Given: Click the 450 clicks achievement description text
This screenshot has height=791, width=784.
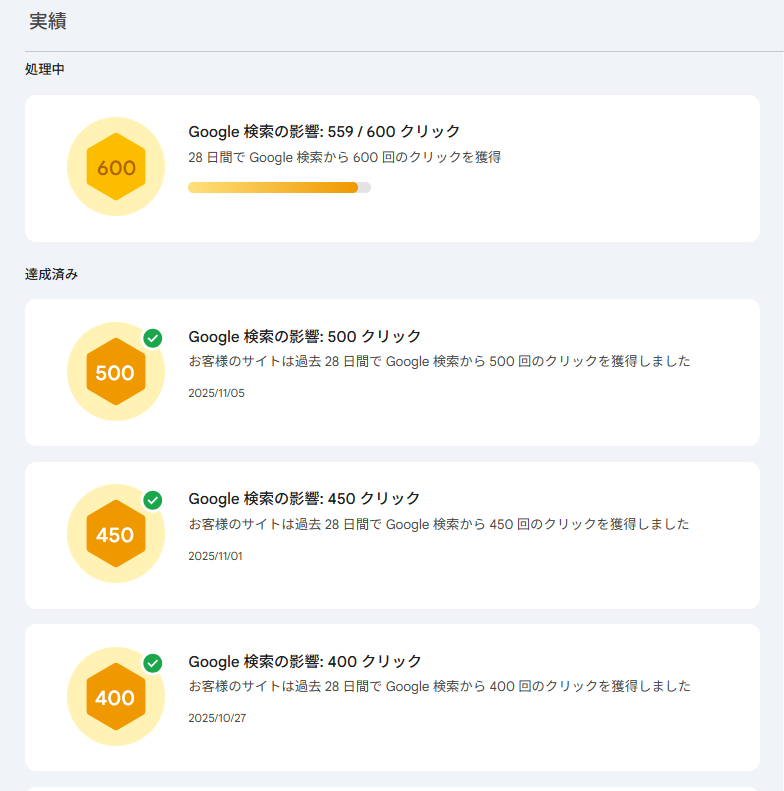Looking at the screenshot, I should click(439, 524).
